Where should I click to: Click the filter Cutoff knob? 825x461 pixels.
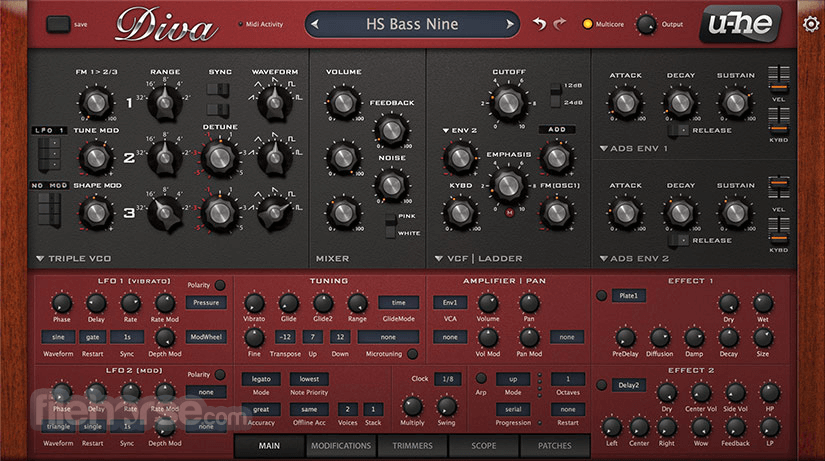coord(508,103)
